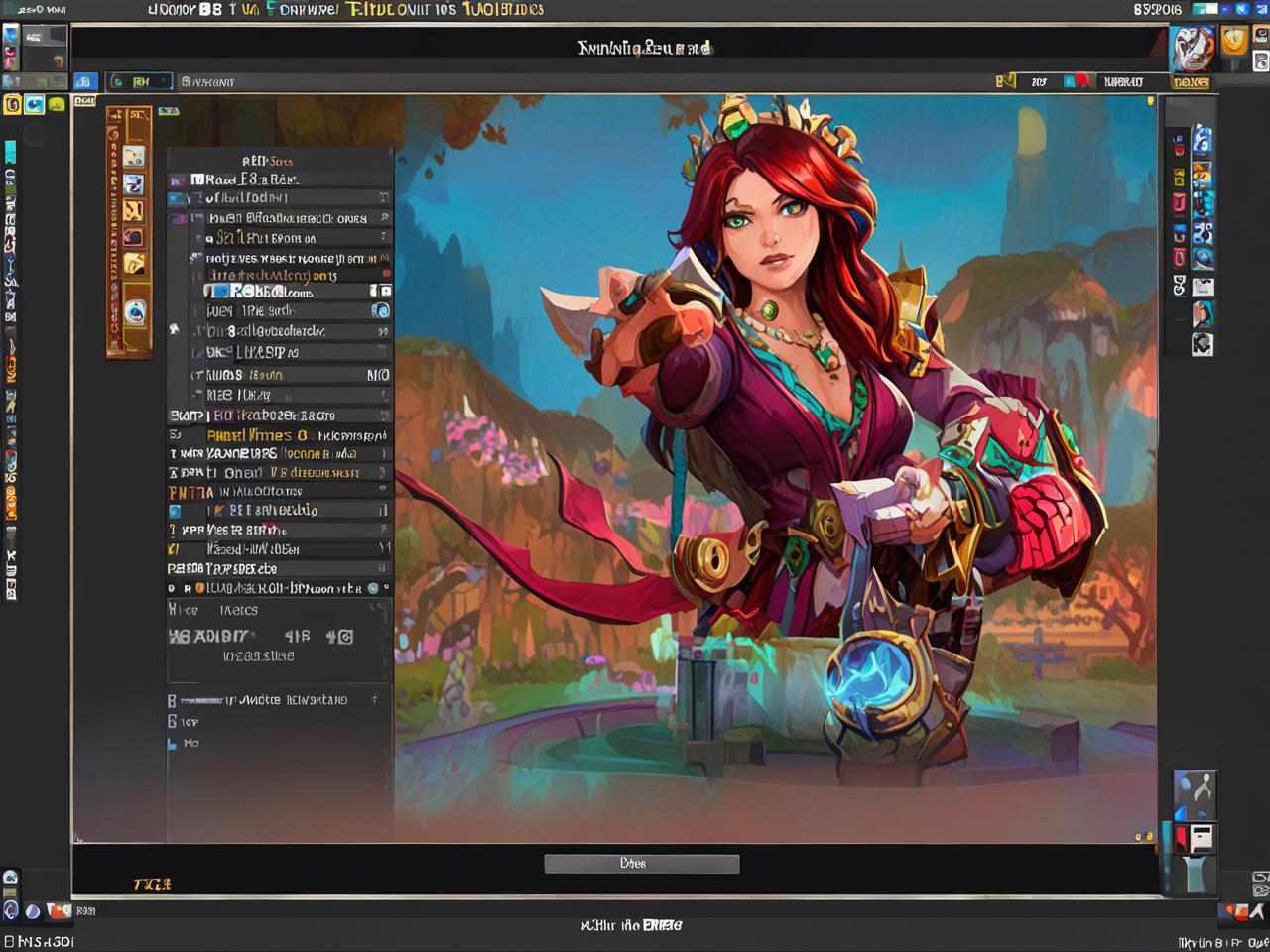Click the orange shield icon beside the portrait
The height and width of the screenshot is (952, 1270).
(x=1233, y=41)
